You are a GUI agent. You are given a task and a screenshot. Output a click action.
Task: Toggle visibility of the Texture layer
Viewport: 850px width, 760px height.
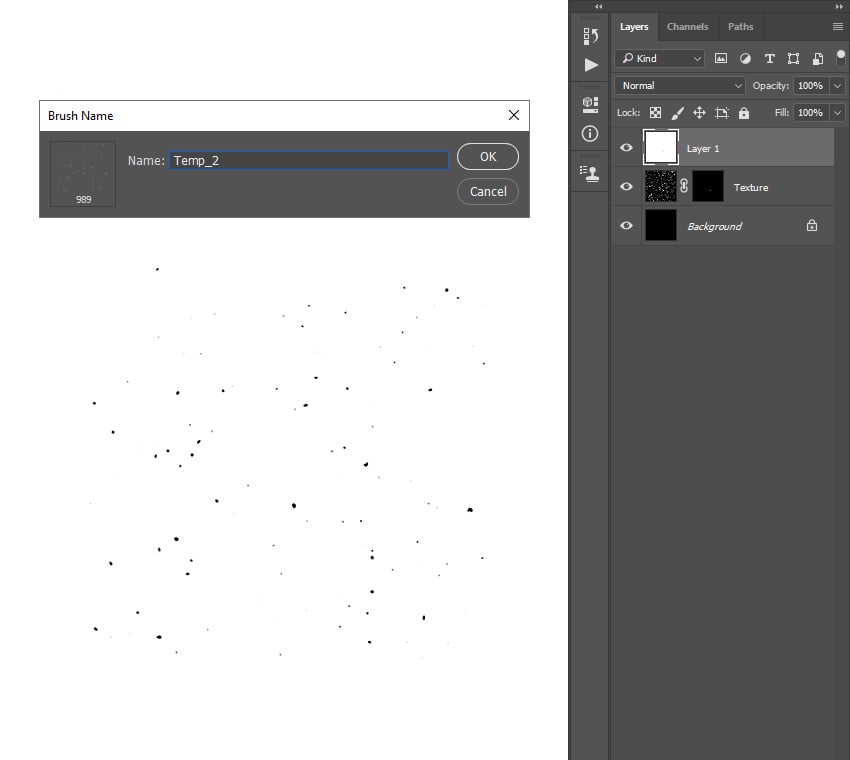click(x=626, y=186)
